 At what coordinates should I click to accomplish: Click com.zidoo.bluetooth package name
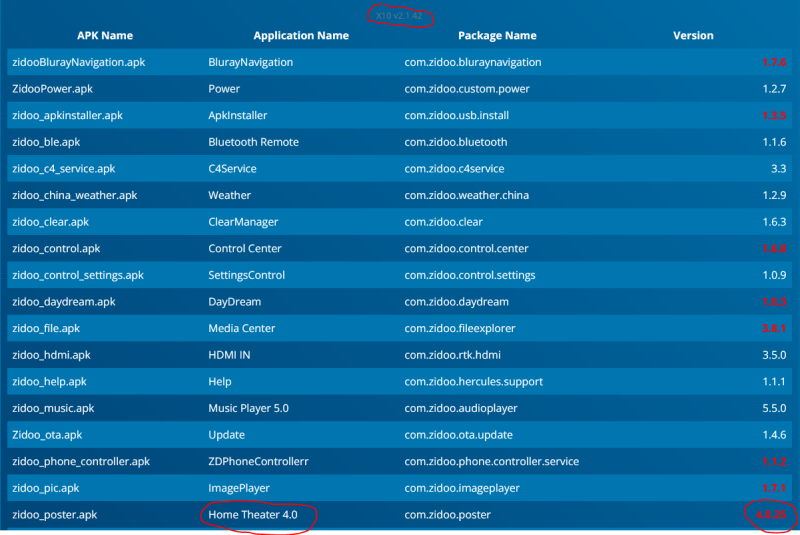[456, 142]
